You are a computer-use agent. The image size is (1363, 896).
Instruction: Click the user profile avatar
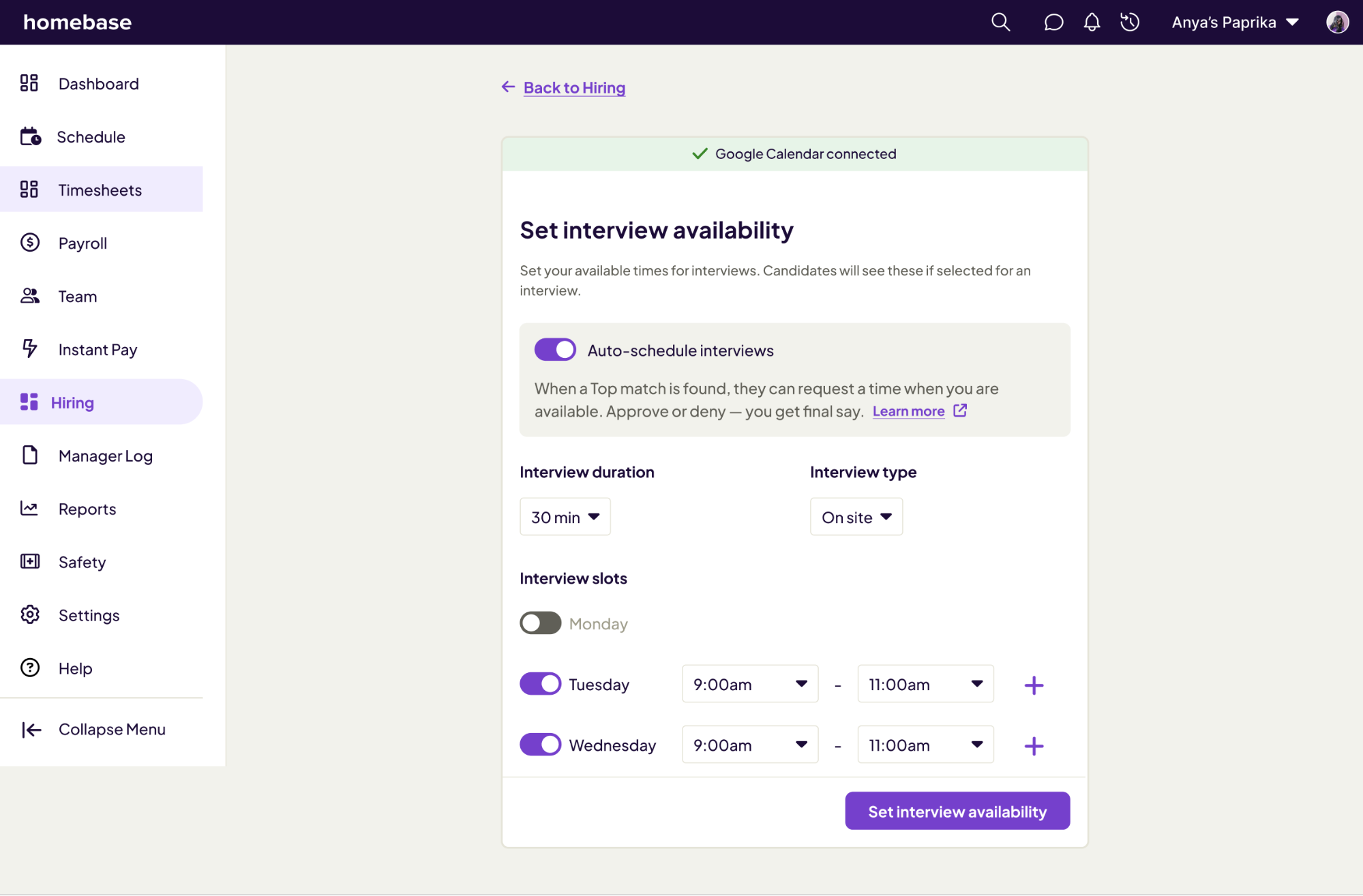1337,23
